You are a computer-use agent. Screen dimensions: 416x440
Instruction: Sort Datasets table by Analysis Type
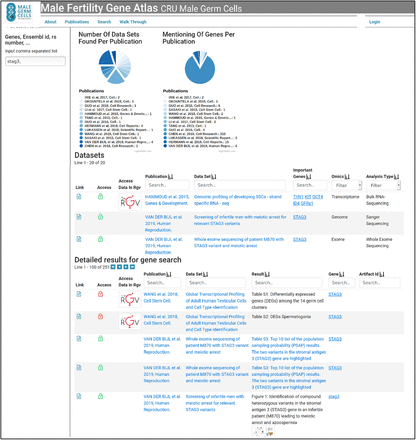tap(397, 176)
